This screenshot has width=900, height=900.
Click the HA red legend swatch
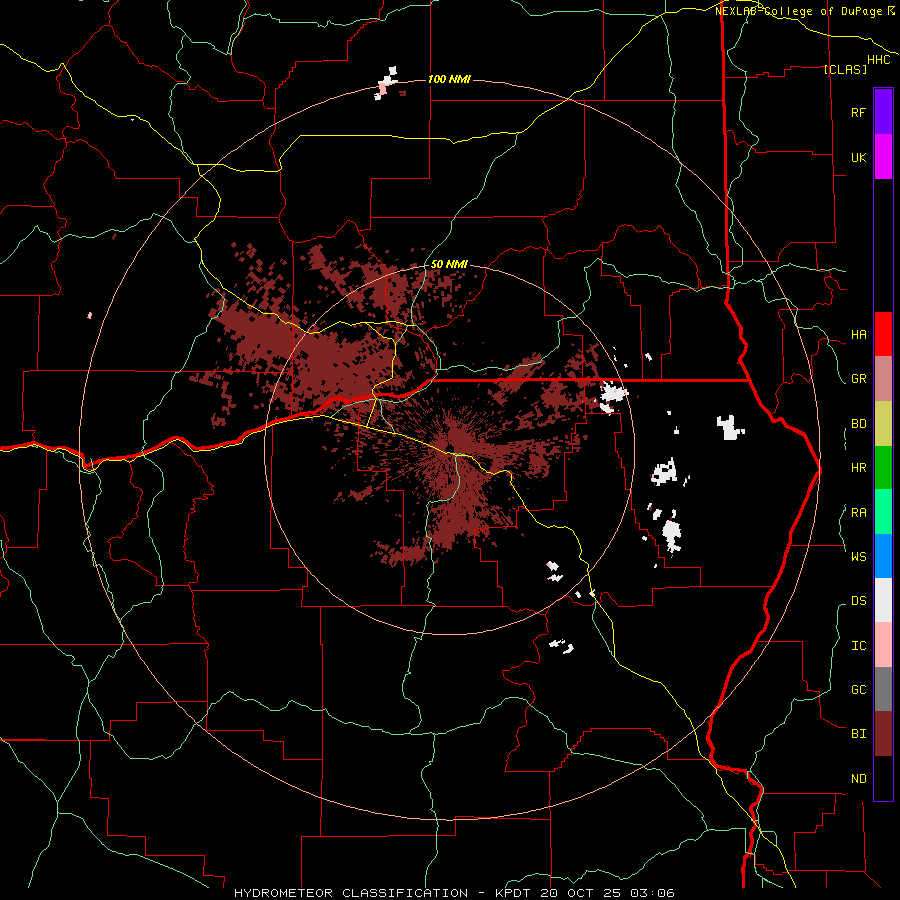(883, 334)
